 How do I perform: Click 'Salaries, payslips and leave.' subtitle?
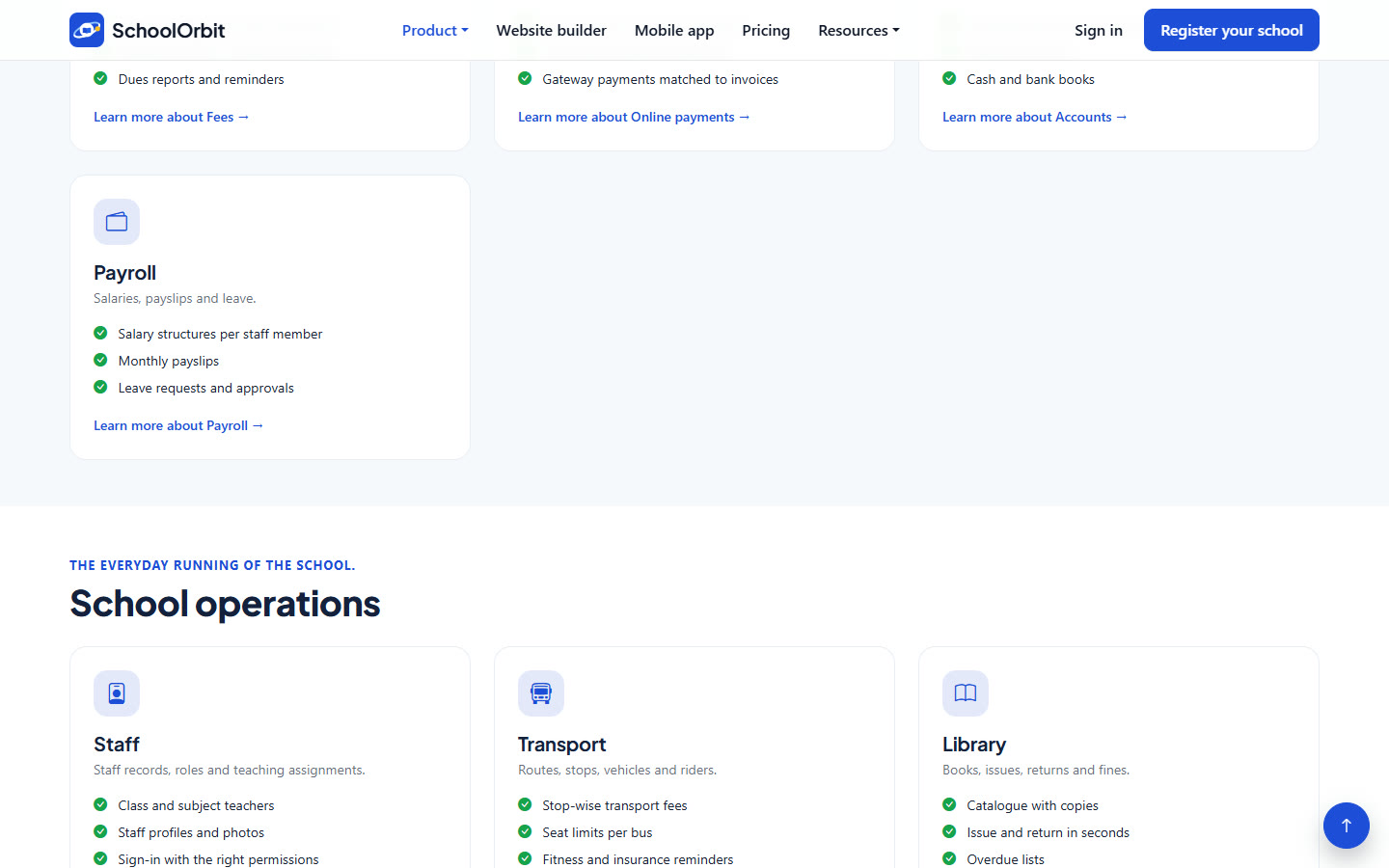pos(175,298)
